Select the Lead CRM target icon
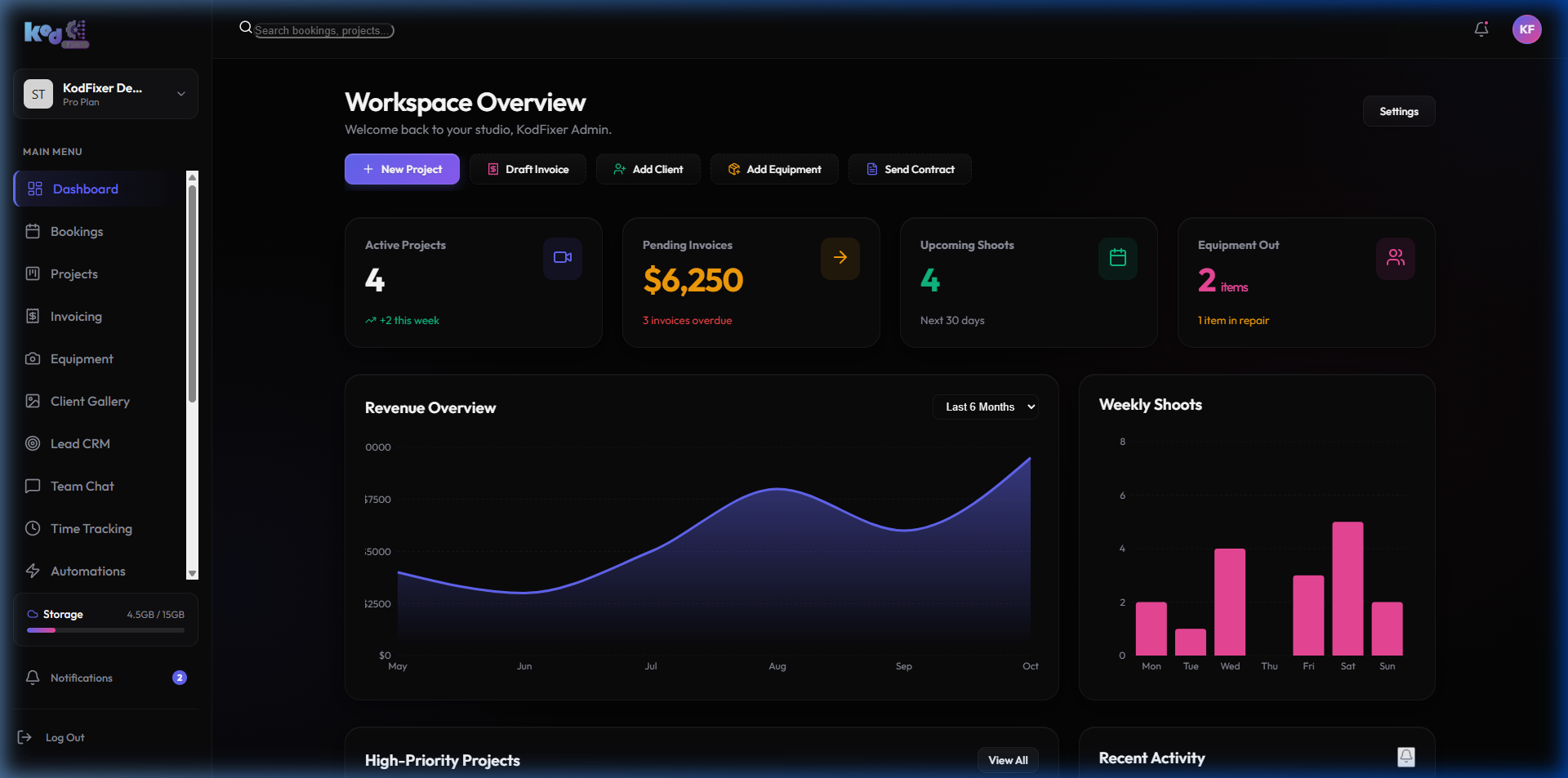The width and height of the screenshot is (1568, 778). pyautogui.click(x=33, y=443)
